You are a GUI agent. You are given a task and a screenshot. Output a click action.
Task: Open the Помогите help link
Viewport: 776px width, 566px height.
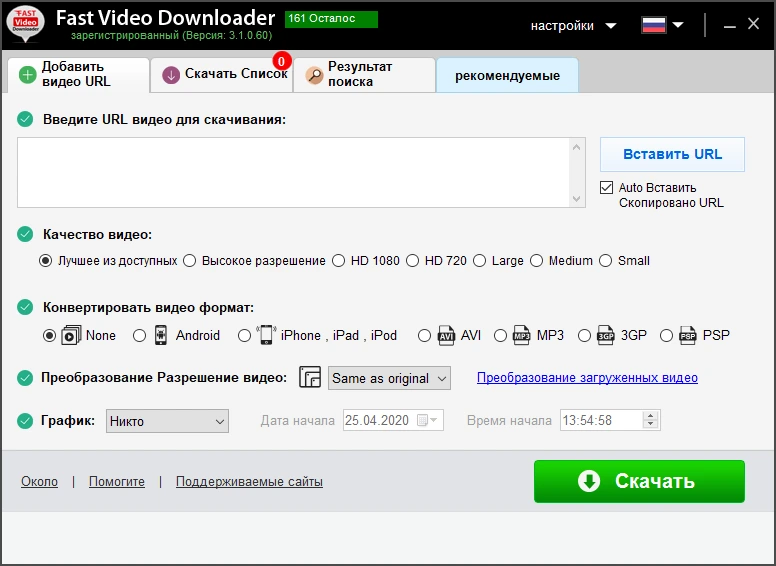117,481
